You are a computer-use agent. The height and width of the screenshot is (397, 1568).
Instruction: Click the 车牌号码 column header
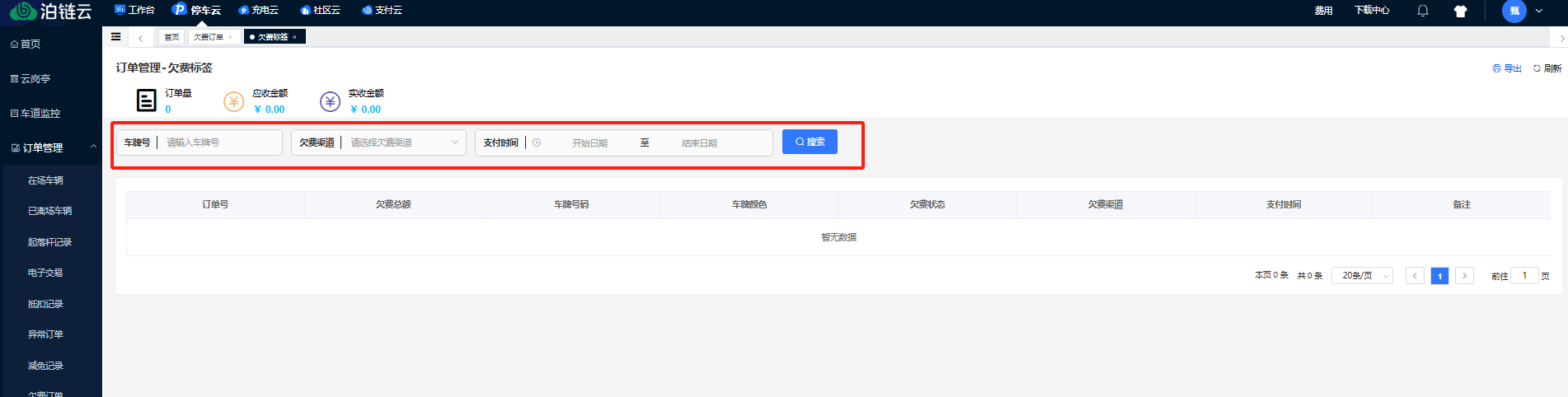pos(571,204)
